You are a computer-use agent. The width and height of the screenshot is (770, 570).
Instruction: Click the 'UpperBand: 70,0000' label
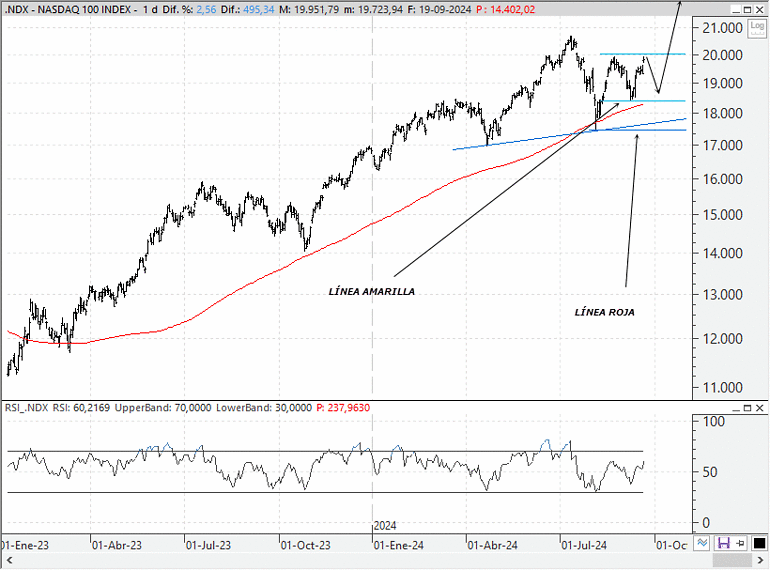tap(163, 408)
